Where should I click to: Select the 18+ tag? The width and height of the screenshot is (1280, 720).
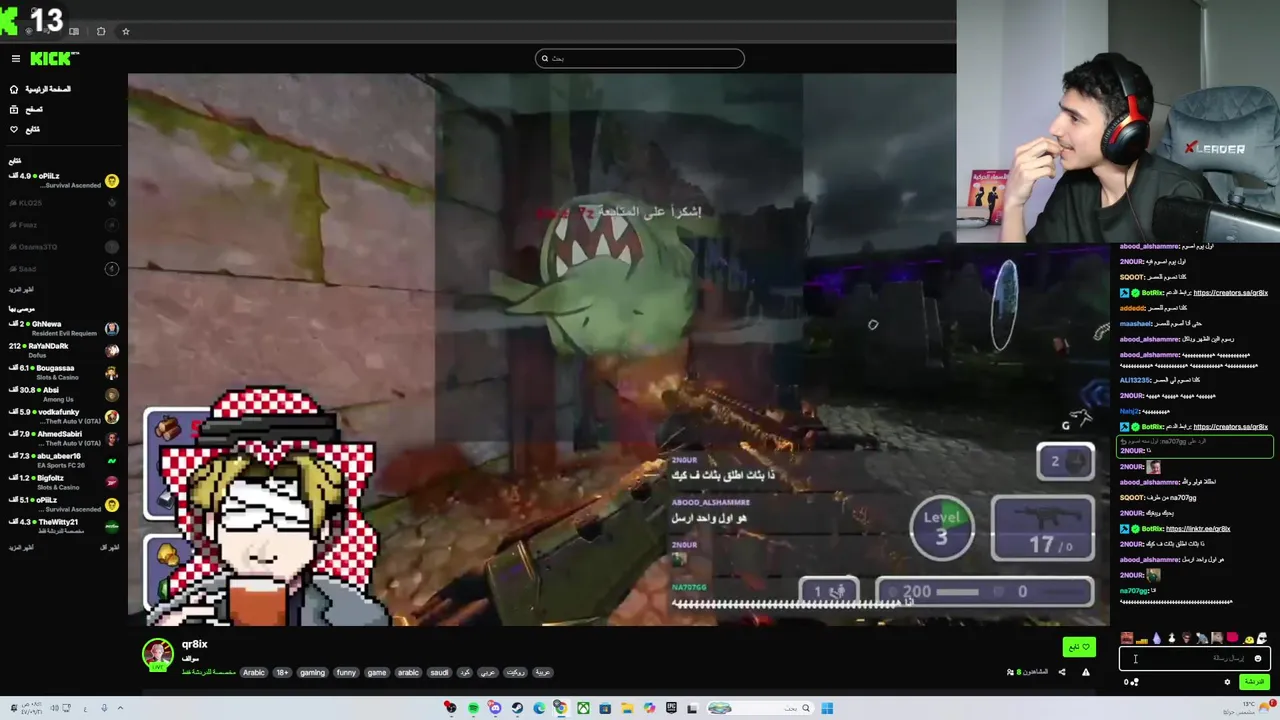click(282, 672)
